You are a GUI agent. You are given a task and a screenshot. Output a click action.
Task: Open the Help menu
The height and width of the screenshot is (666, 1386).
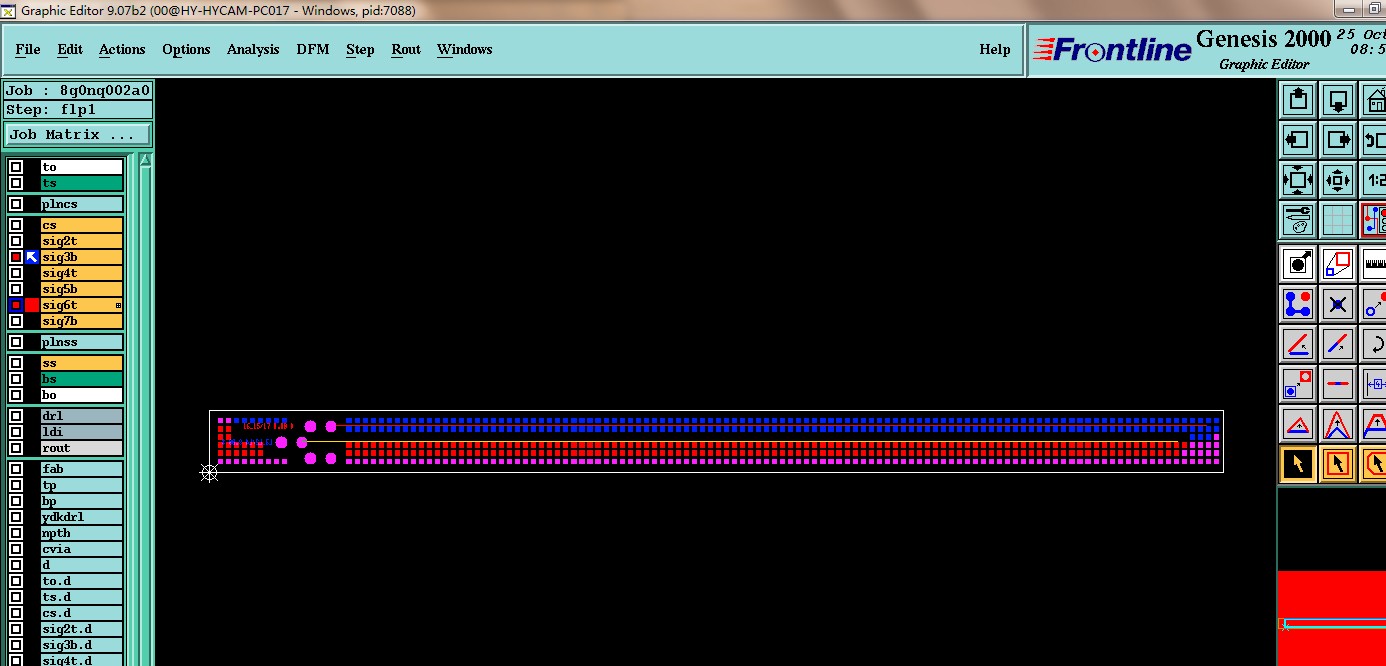click(995, 49)
